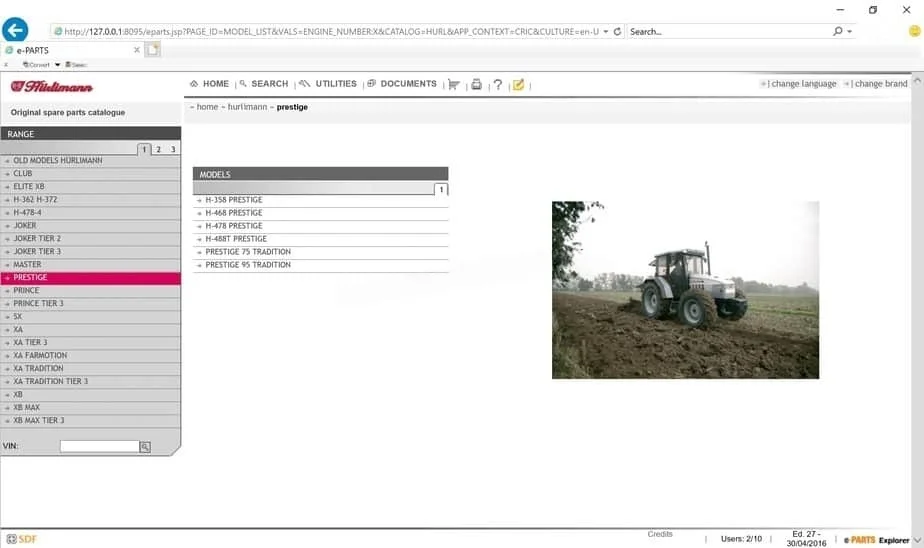Screen dimensions: 924x548
Task: Select models page 1 tab
Action: 441,189
